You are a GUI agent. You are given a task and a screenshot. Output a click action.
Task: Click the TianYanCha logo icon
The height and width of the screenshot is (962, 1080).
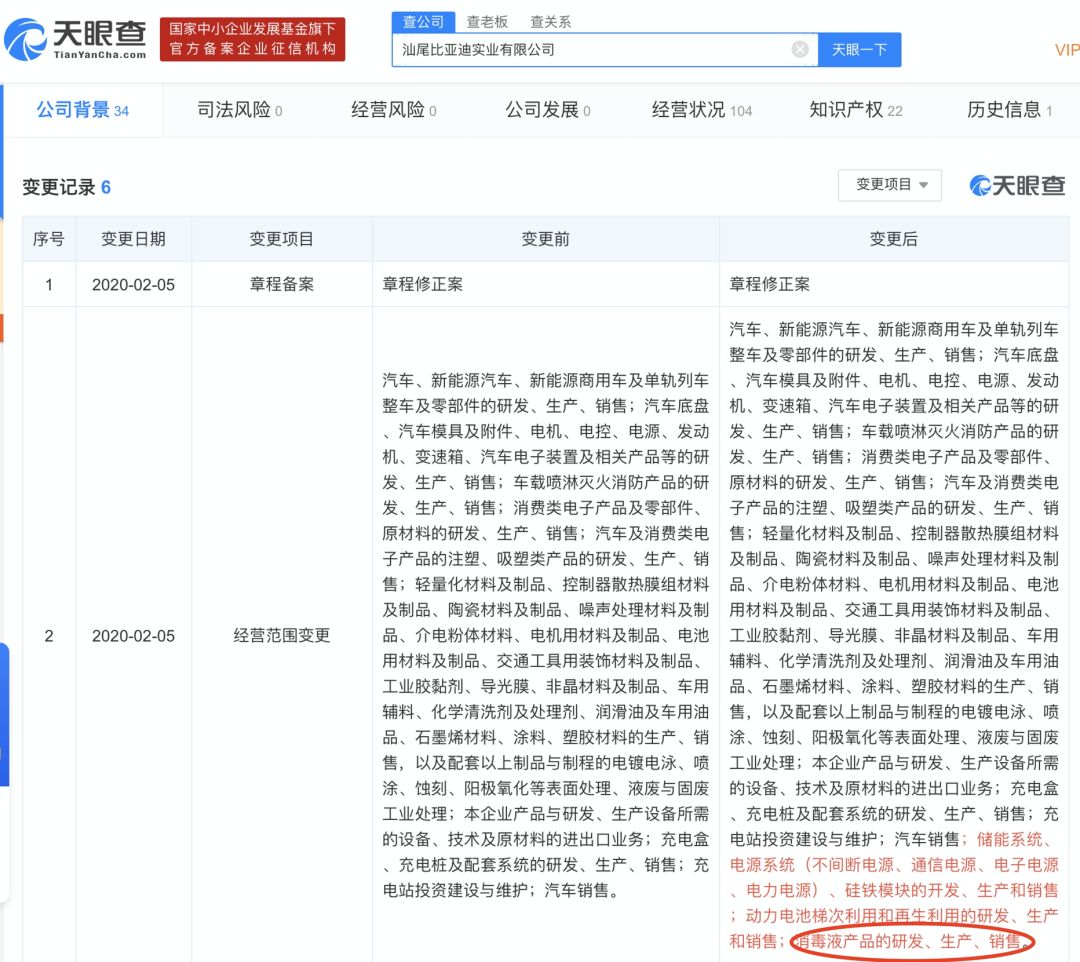click(26, 40)
